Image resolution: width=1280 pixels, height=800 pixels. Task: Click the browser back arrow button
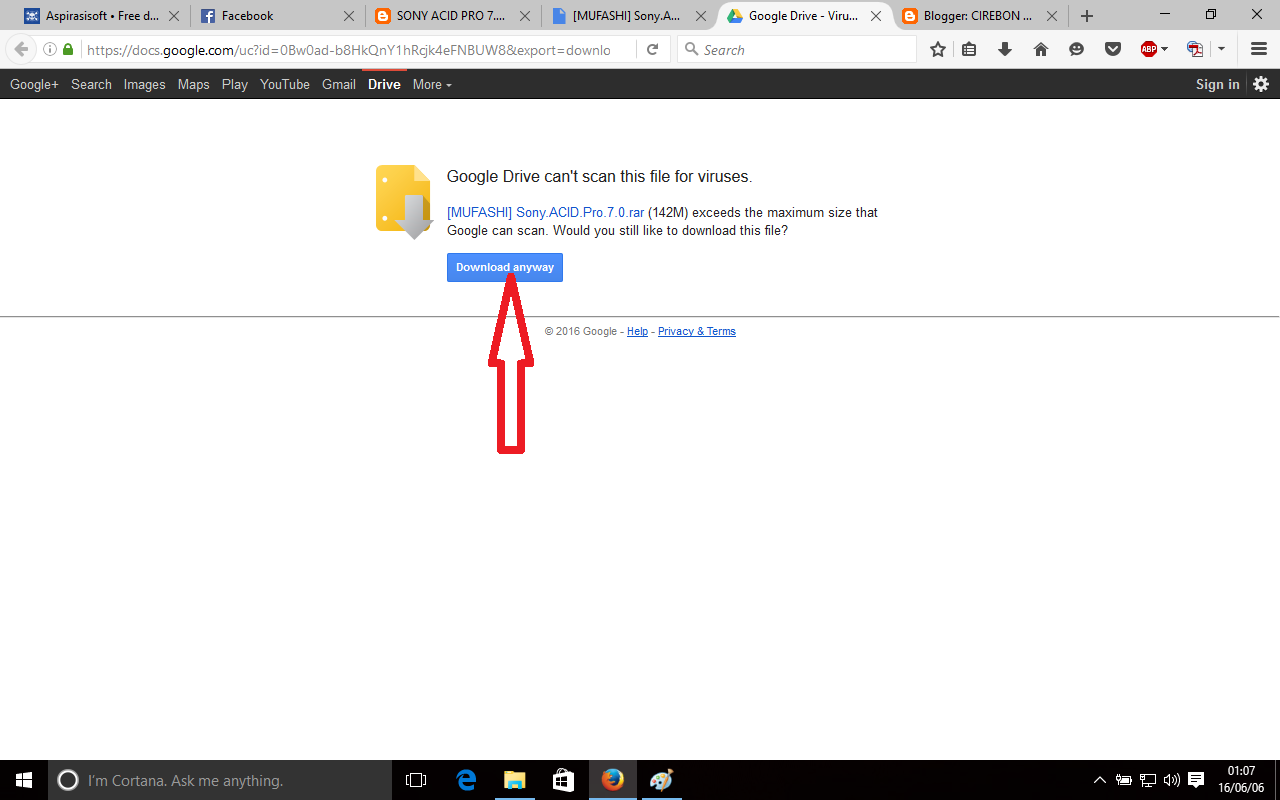[x=21, y=49]
